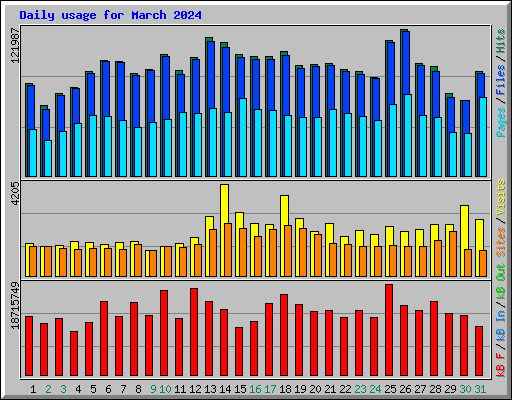Click the green day 23 label

tap(360, 389)
